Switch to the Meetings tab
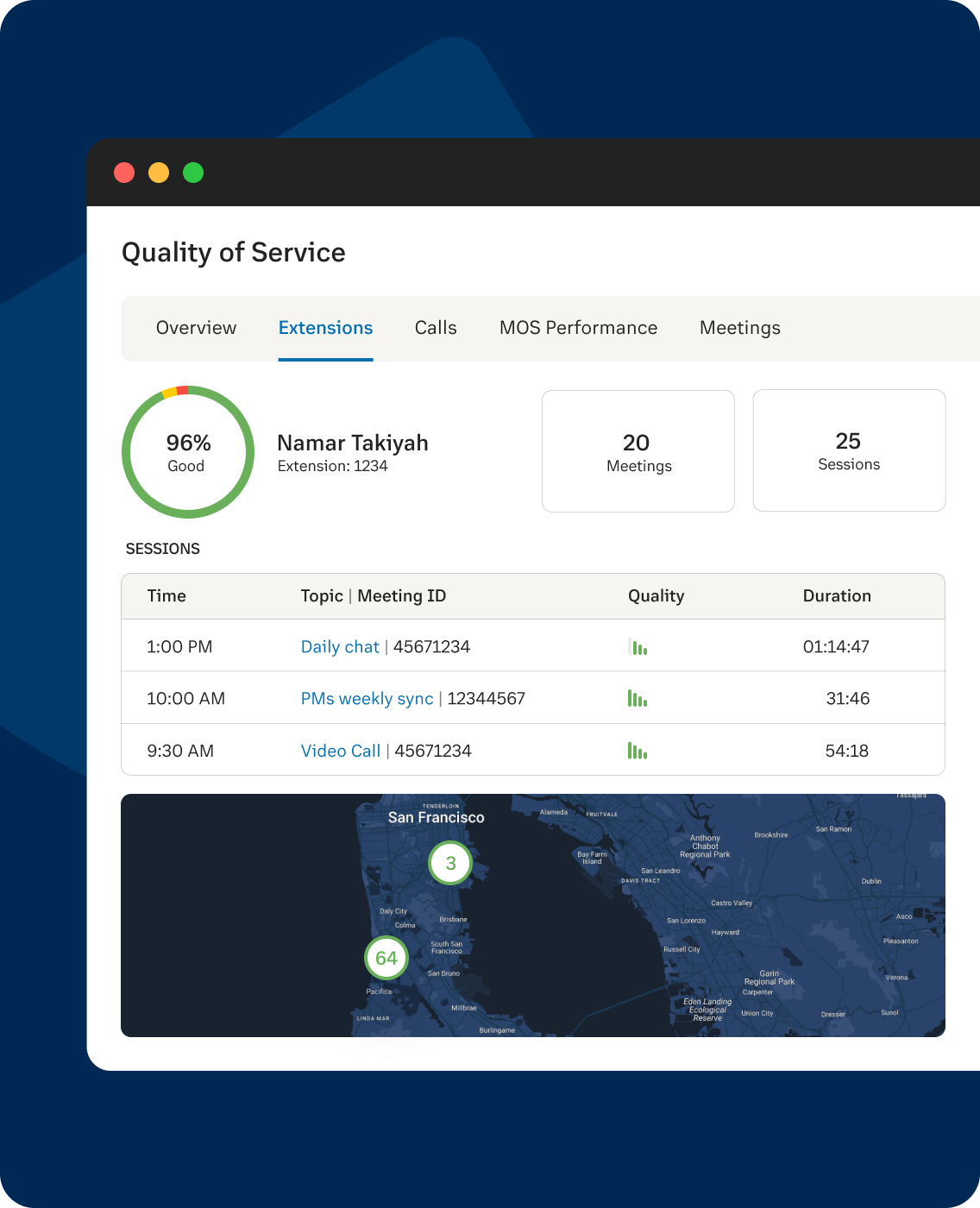This screenshot has height=1208, width=980. pos(739,328)
